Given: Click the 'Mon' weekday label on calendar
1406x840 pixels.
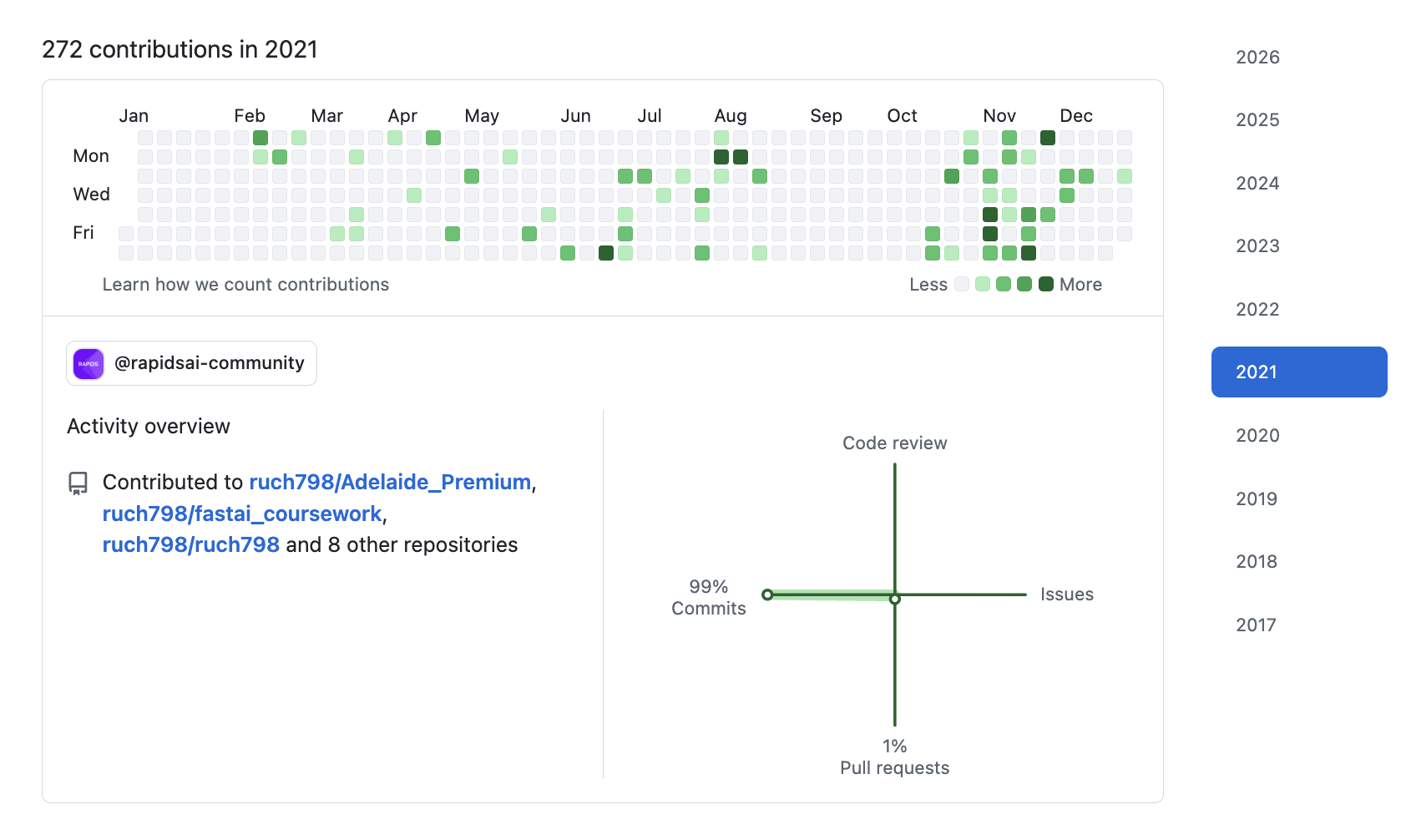Looking at the screenshot, I should pos(91,156).
